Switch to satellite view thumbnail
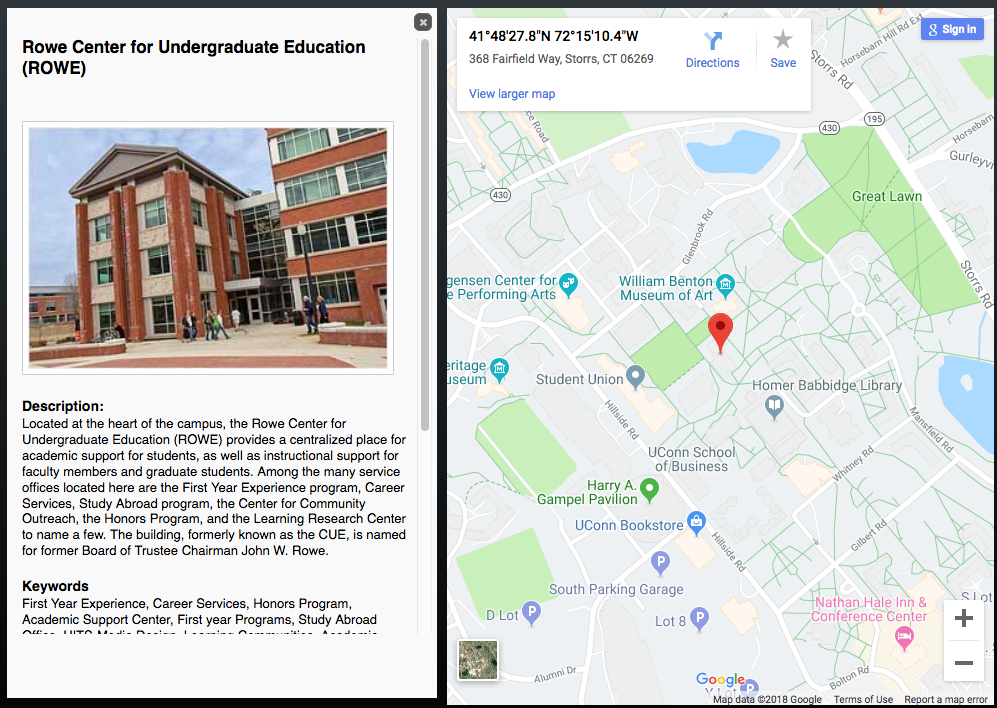The image size is (997, 708). (x=478, y=660)
